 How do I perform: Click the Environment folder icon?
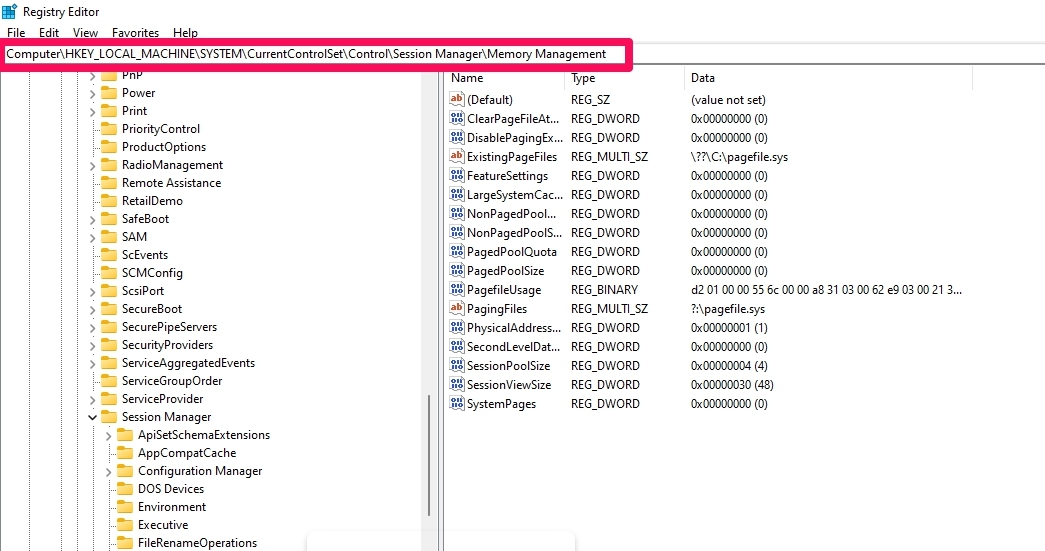pyautogui.click(x=124, y=507)
